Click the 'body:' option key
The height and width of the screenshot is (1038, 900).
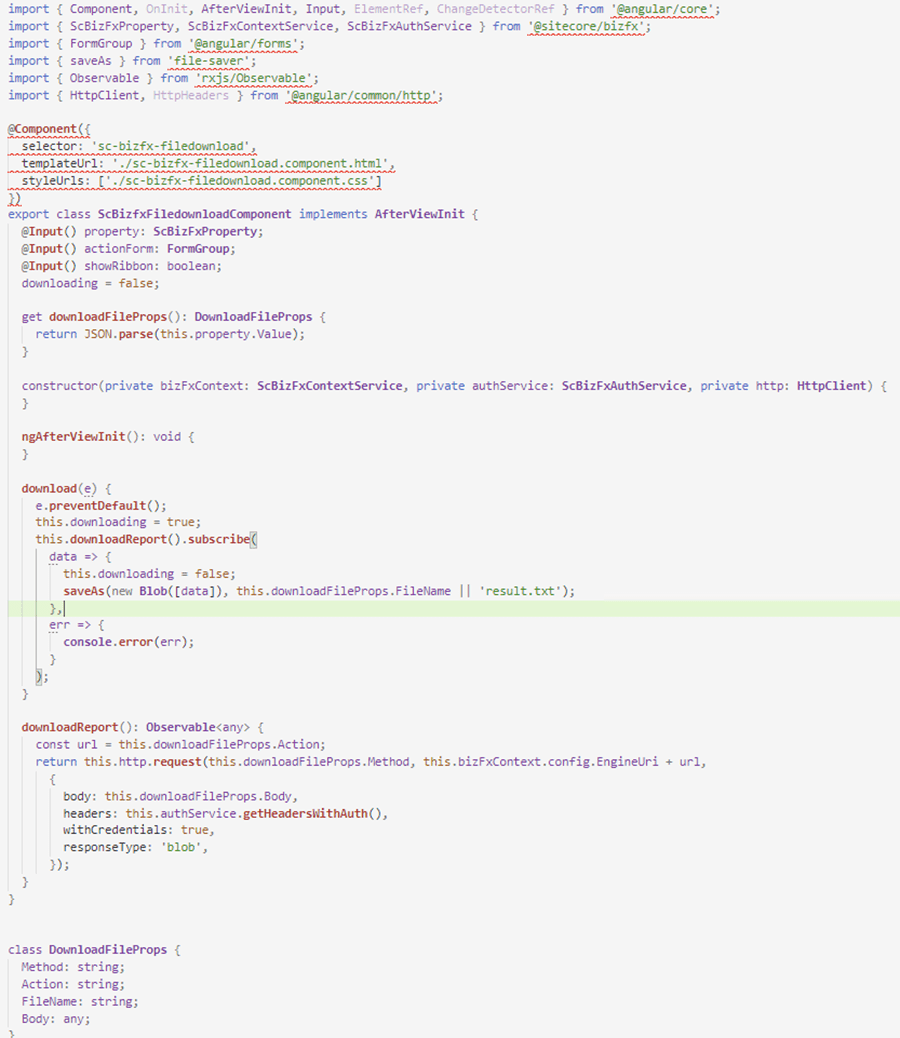pos(80,796)
